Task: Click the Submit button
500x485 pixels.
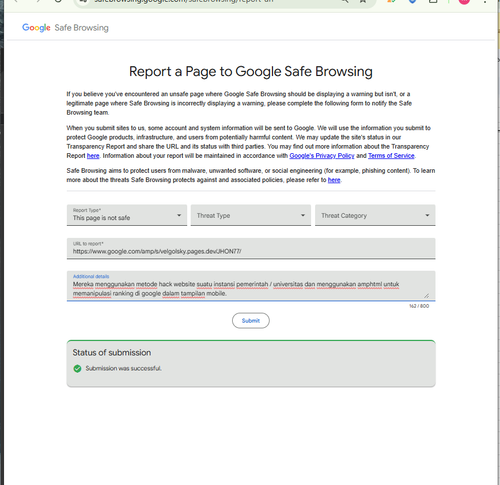Action: coord(251,320)
